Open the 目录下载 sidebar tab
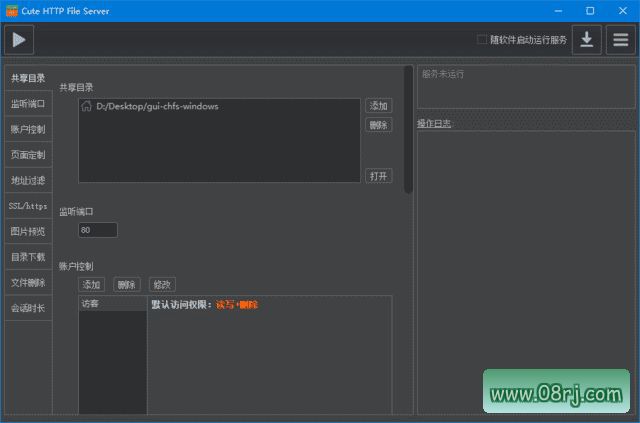The height and width of the screenshot is (423, 640). pyautogui.click(x=28, y=257)
